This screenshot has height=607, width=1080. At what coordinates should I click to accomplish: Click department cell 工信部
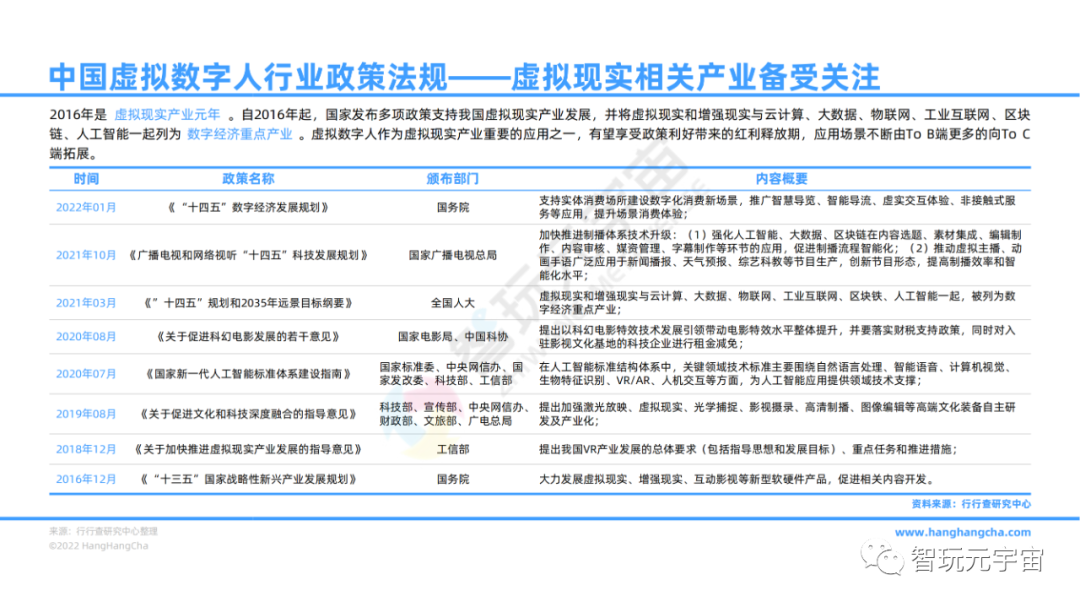point(453,449)
